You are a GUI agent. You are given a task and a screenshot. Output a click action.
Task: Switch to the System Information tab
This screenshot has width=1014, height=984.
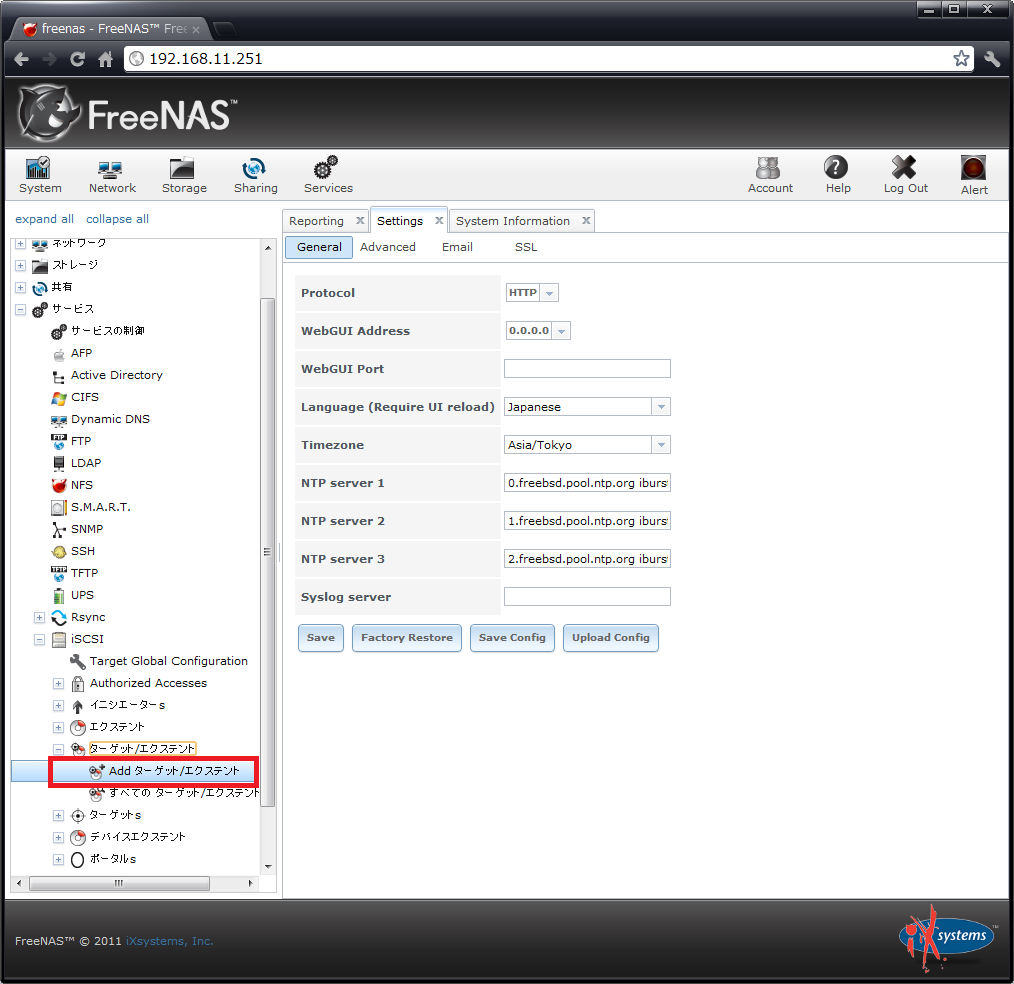(x=513, y=221)
